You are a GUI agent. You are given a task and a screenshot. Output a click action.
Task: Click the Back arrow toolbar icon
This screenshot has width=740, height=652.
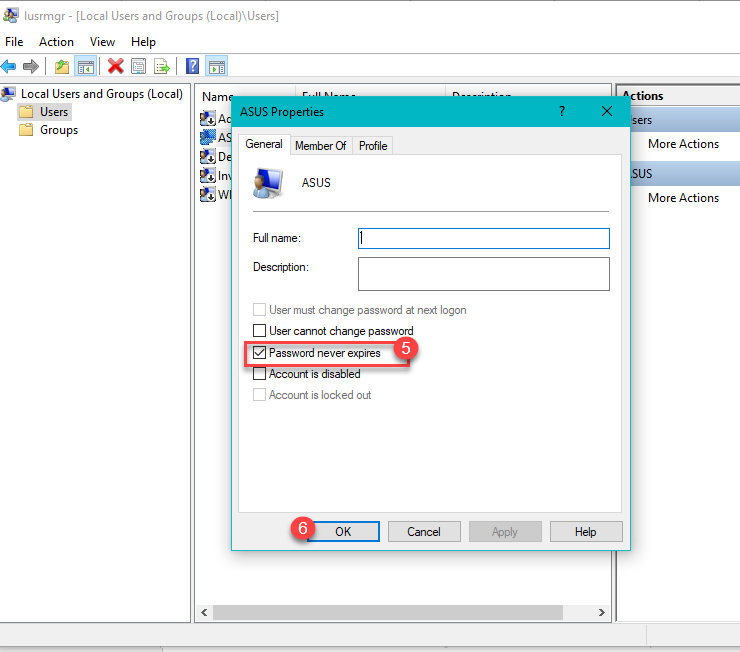pyautogui.click(x=8, y=66)
